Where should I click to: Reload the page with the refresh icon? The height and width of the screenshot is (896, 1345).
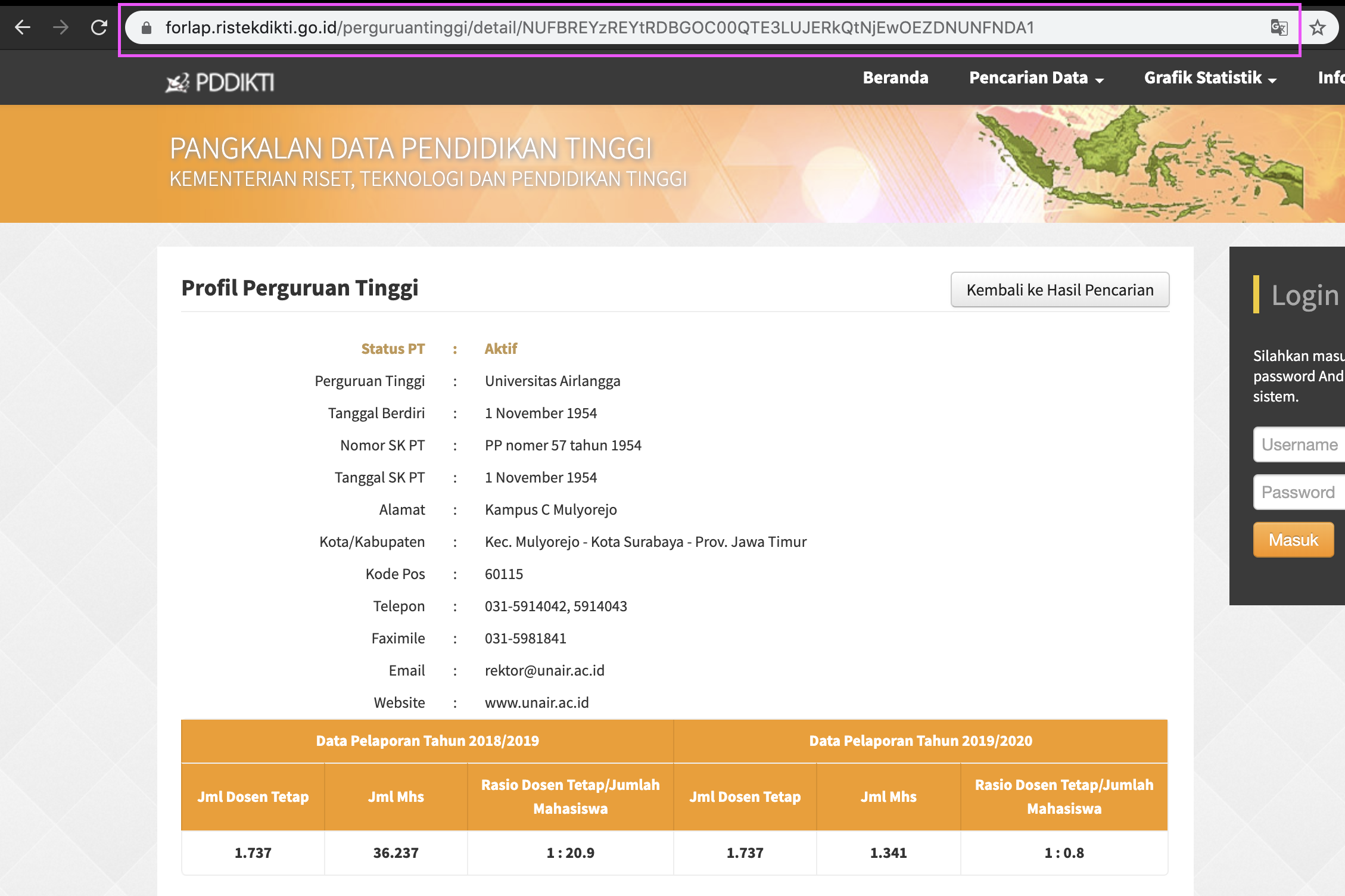[x=99, y=27]
